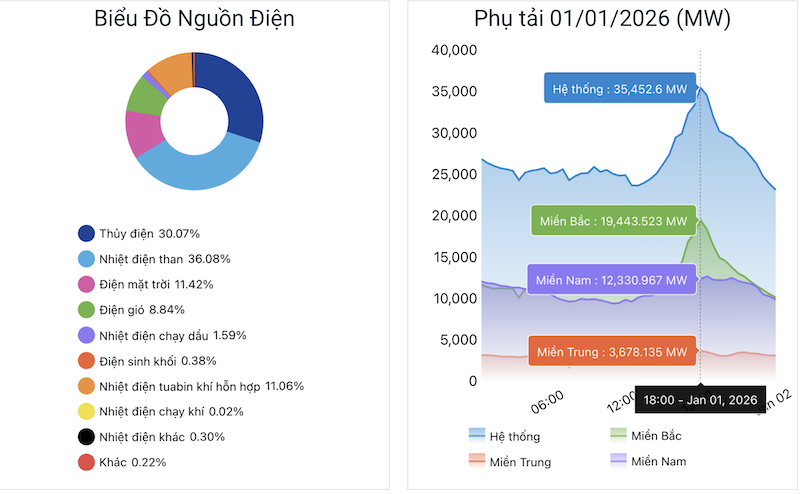Screen dimensions: 800x494
Task: Click Nhiệt điện tuabin khí hỗn hợp dot
Action: 87,386
